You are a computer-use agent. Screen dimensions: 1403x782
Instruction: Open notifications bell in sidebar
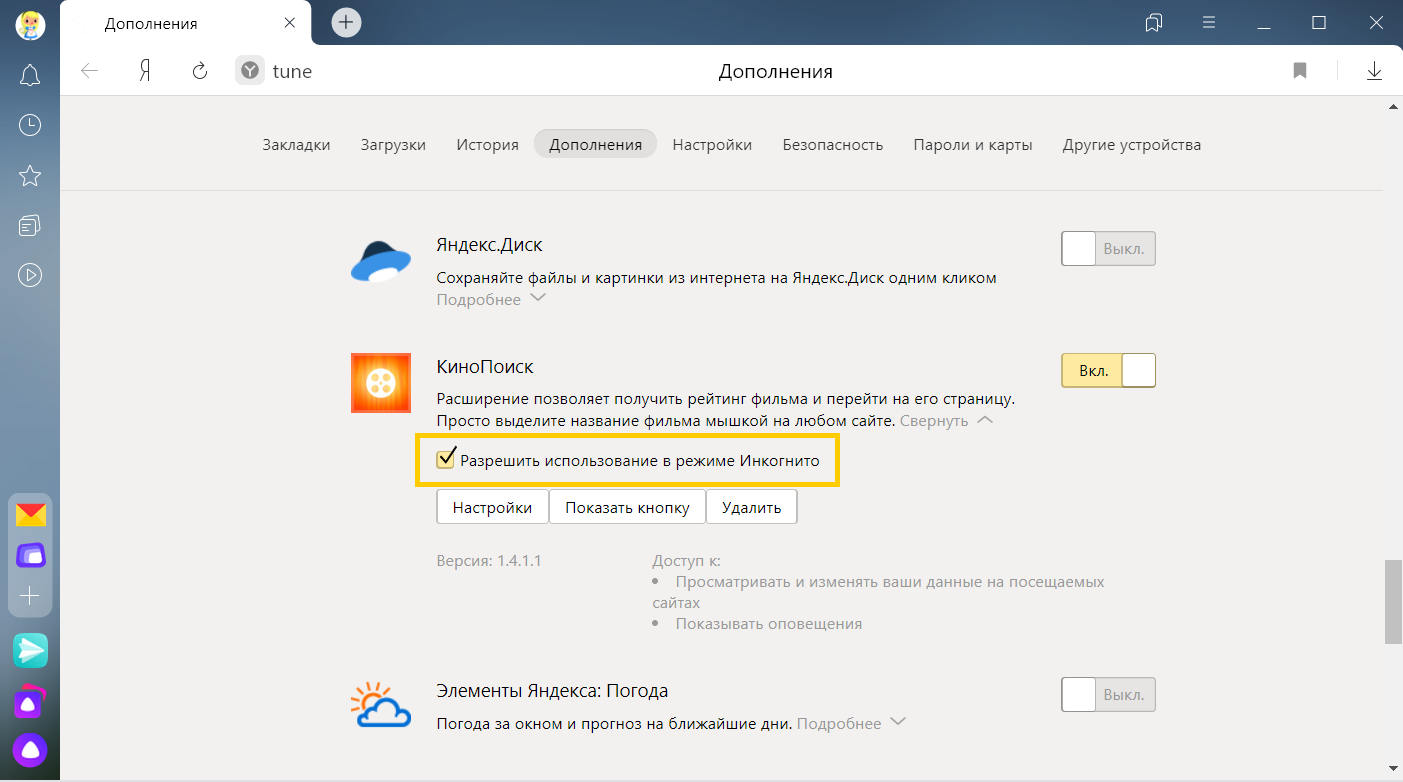click(30, 75)
